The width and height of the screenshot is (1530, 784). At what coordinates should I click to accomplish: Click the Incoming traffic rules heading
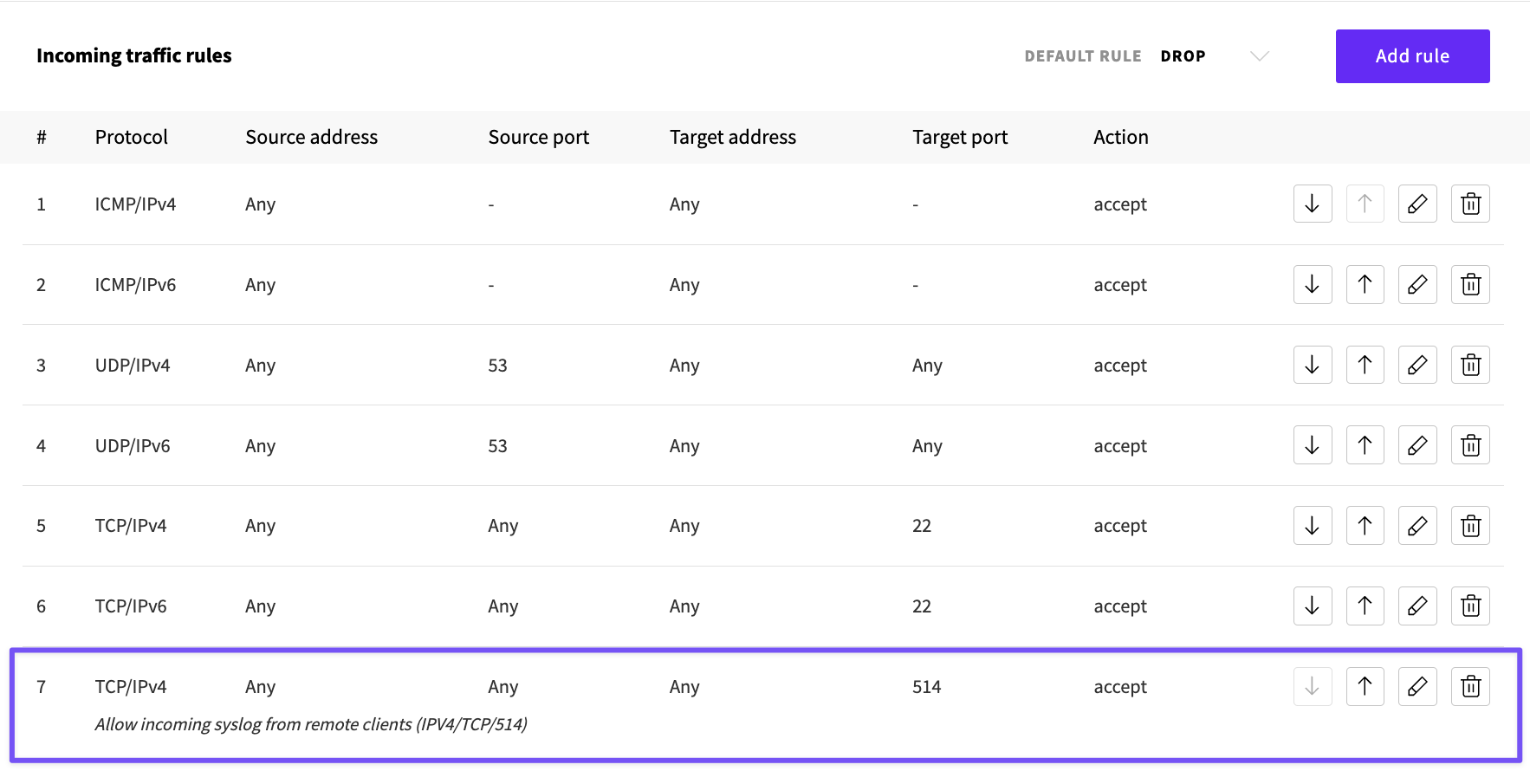(134, 55)
